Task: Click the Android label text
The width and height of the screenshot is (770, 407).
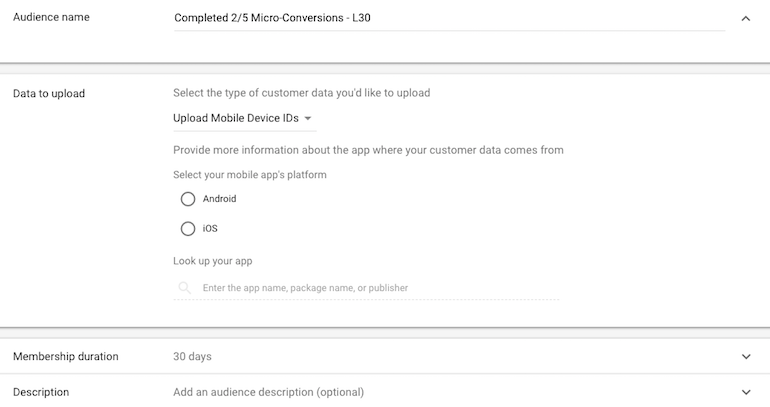Action: tap(220, 199)
